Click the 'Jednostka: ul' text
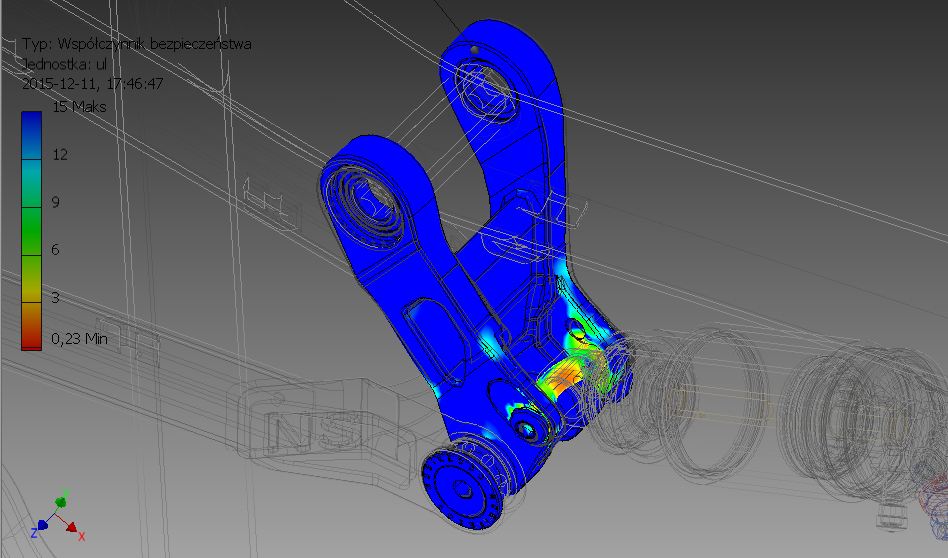948x558 pixels. point(64,63)
